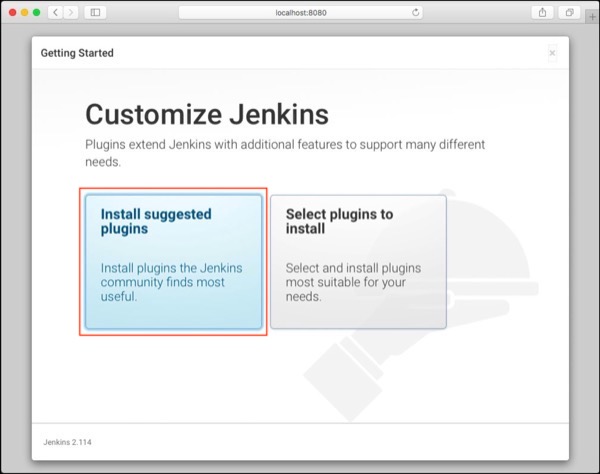Maximize the Safari window green button
The height and width of the screenshot is (474, 600).
click(x=37, y=13)
